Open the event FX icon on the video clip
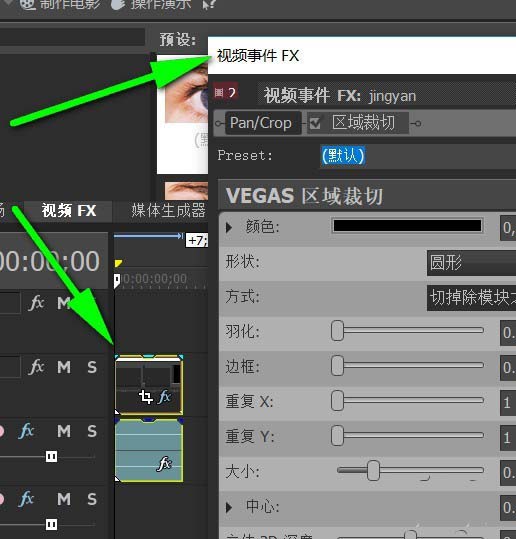516x539 pixels. point(165,397)
